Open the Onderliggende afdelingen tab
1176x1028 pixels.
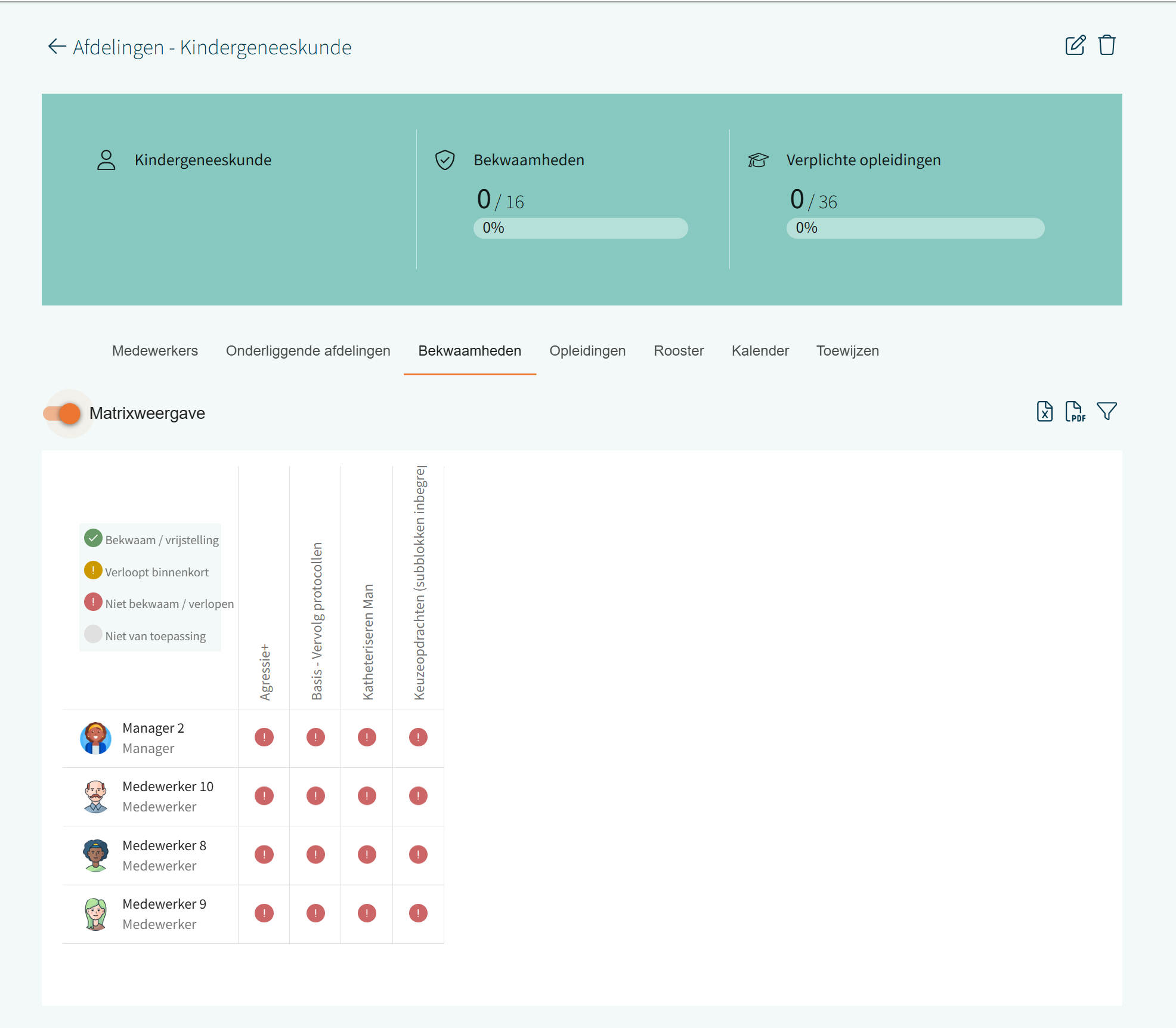click(x=308, y=351)
